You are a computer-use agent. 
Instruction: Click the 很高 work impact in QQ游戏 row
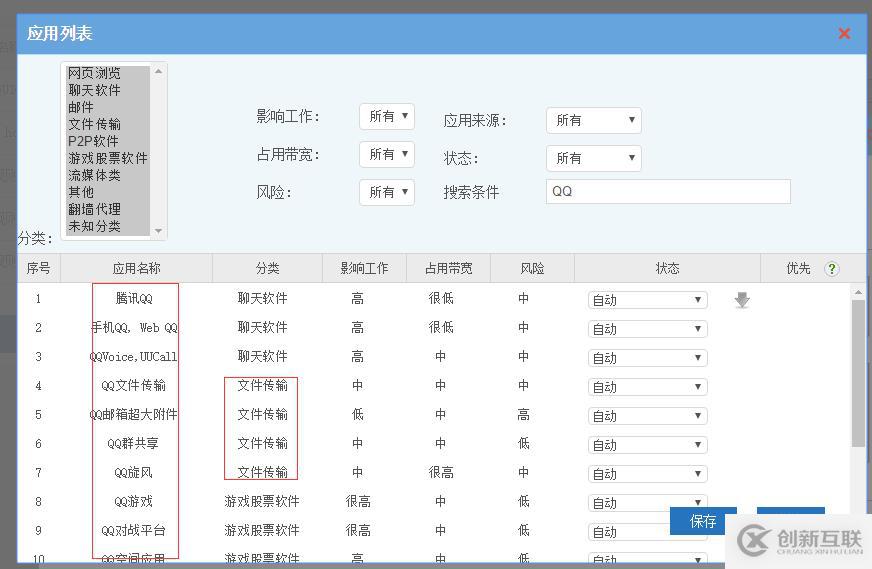pyautogui.click(x=358, y=501)
